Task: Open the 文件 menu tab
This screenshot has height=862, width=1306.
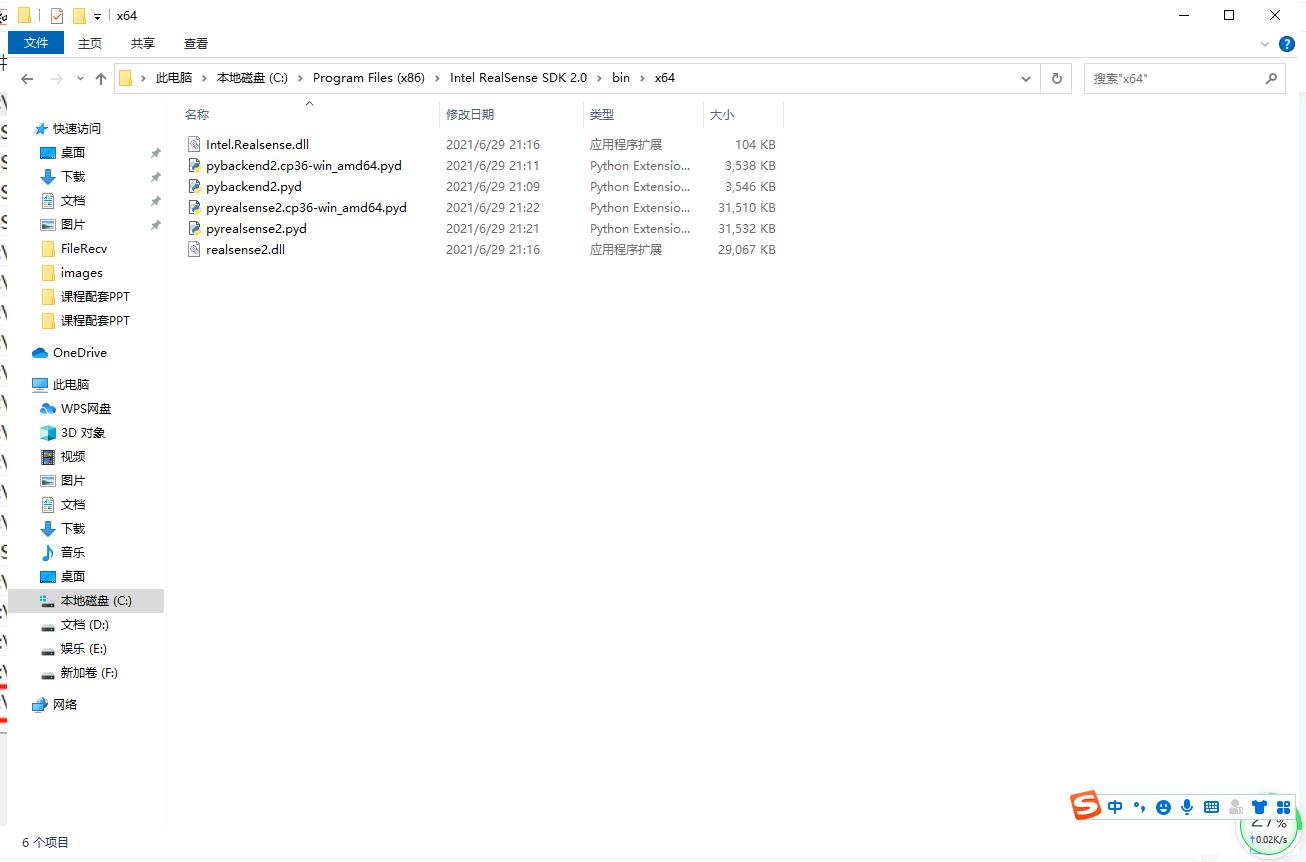Action: point(36,43)
